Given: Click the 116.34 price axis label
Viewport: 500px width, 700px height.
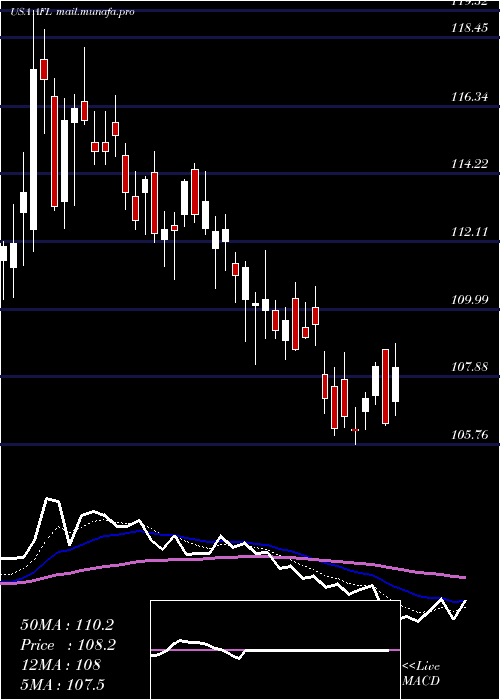Looking at the screenshot, I should click(469, 96).
